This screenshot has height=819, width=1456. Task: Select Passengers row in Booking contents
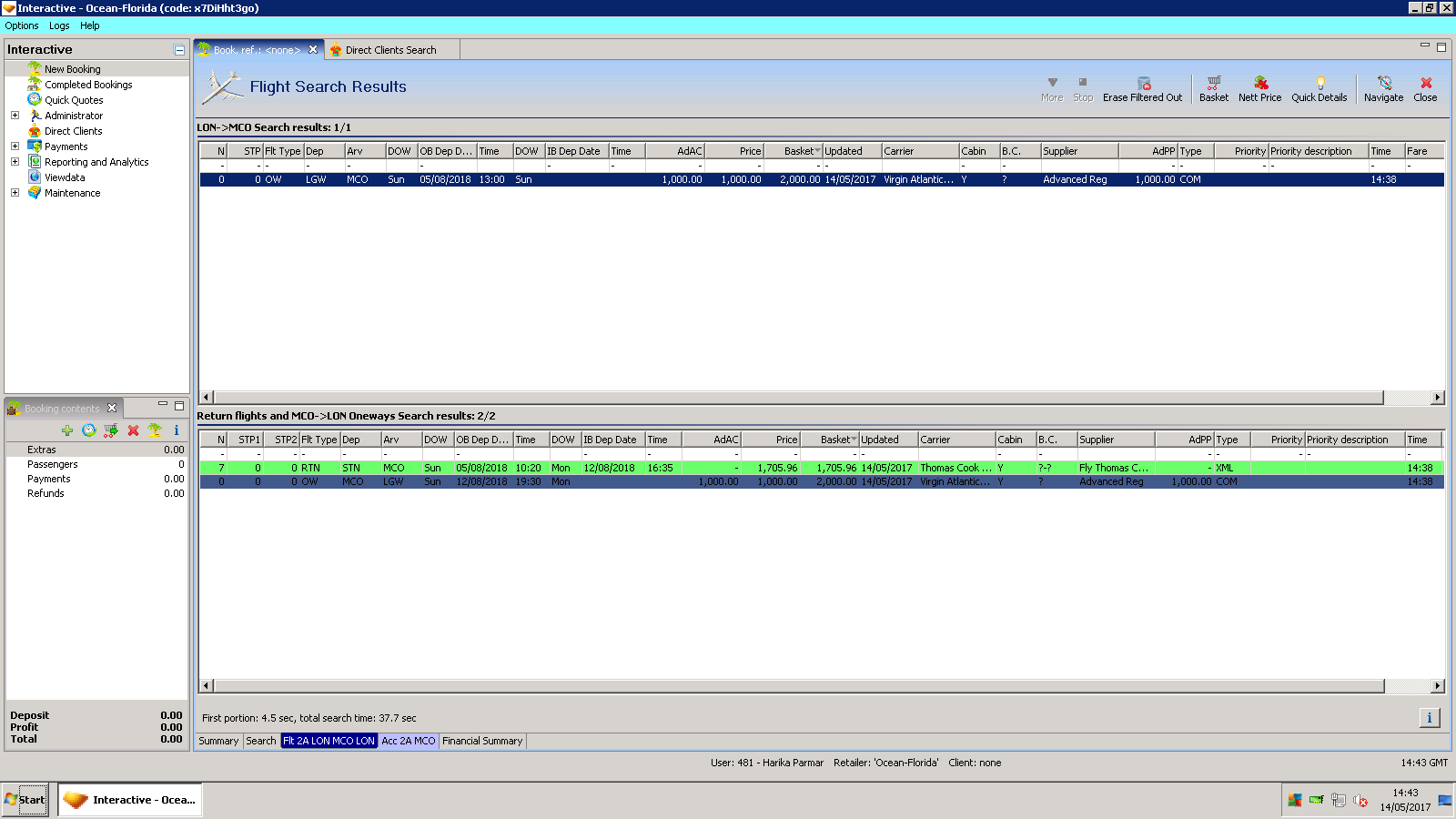coord(96,464)
